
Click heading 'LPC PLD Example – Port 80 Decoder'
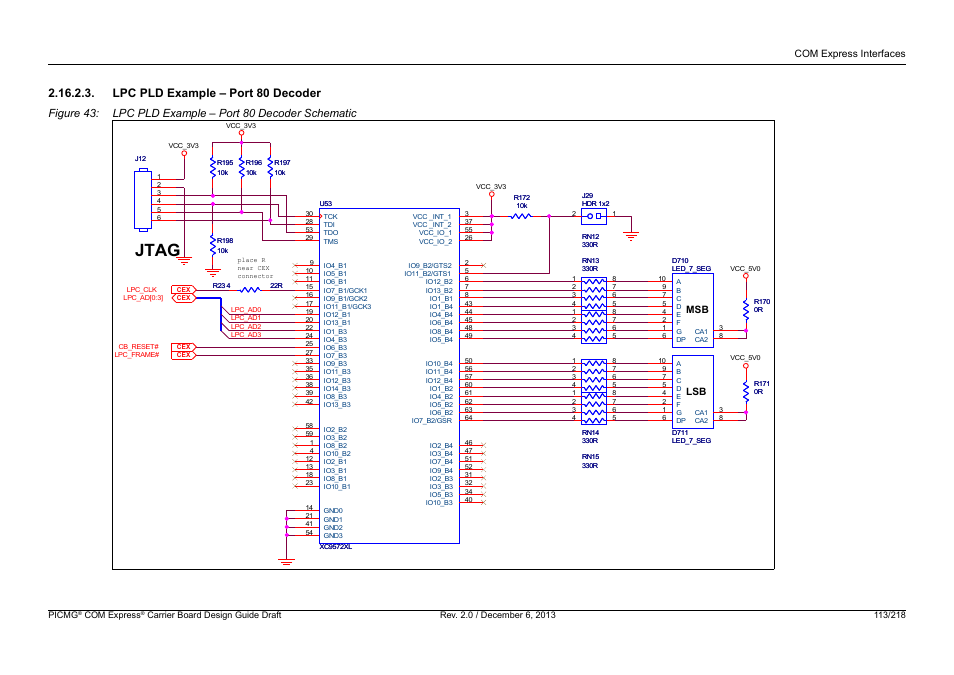(217, 93)
